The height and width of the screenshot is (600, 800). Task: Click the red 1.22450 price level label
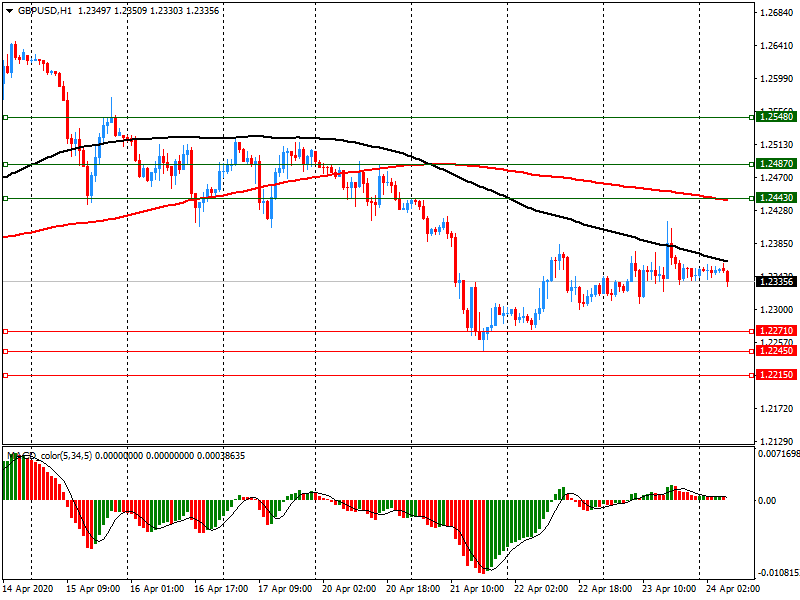776,351
